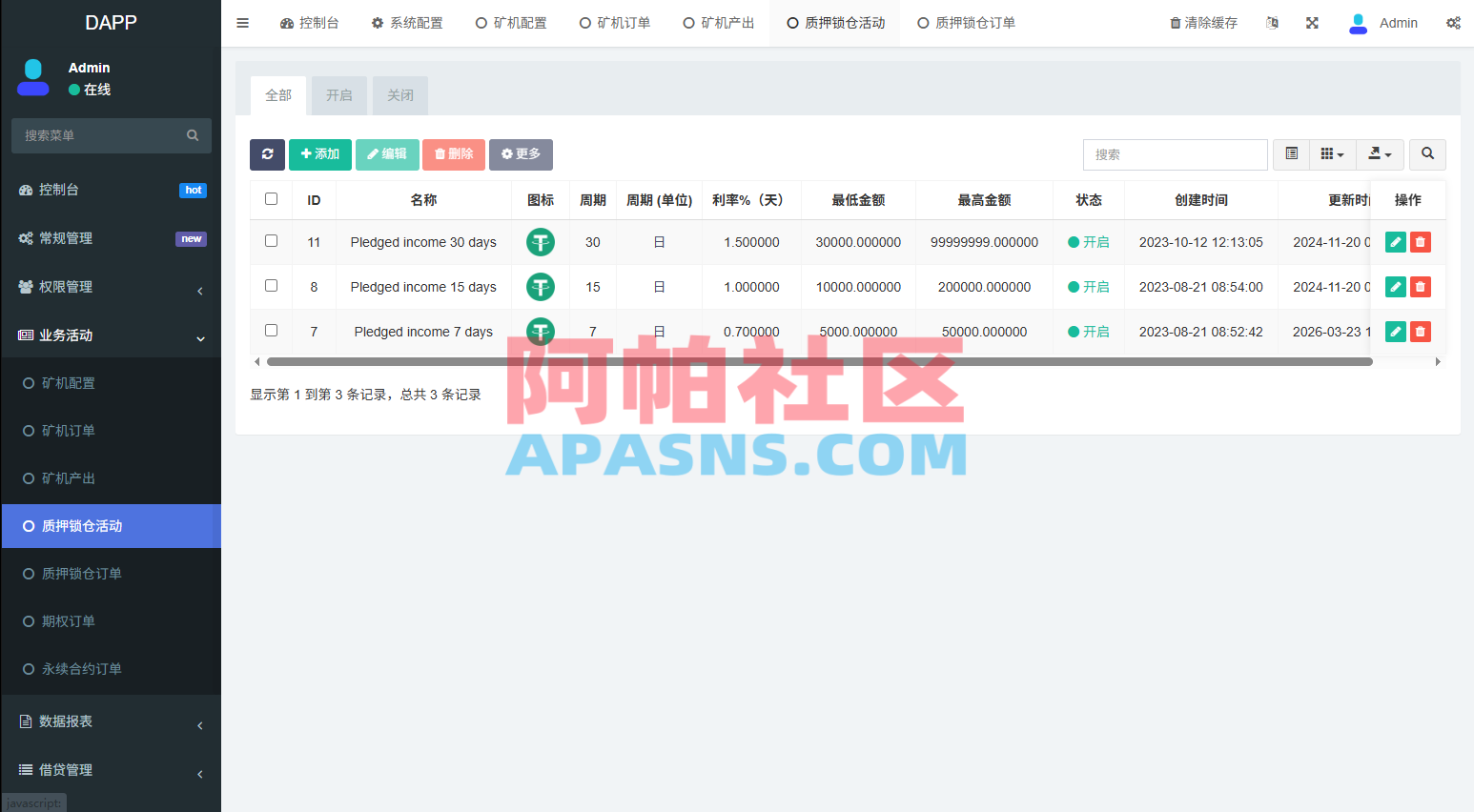
Task: Click the fullscreen toggle icon
Action: point(1312,23)
